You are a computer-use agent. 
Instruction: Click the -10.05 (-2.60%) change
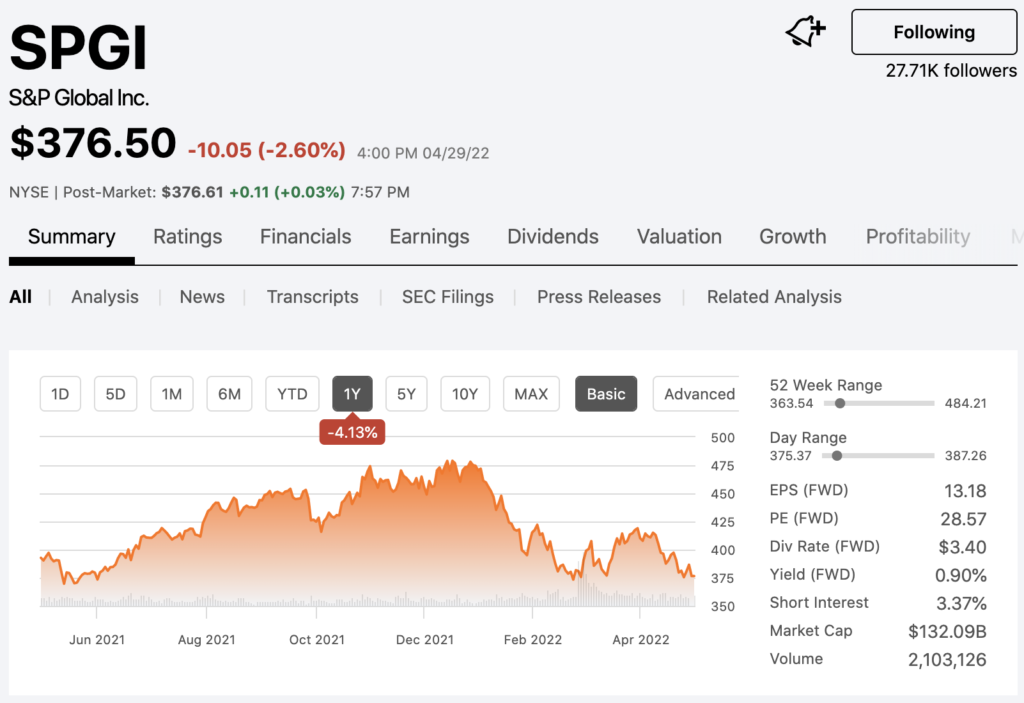[x=266, y=150]
